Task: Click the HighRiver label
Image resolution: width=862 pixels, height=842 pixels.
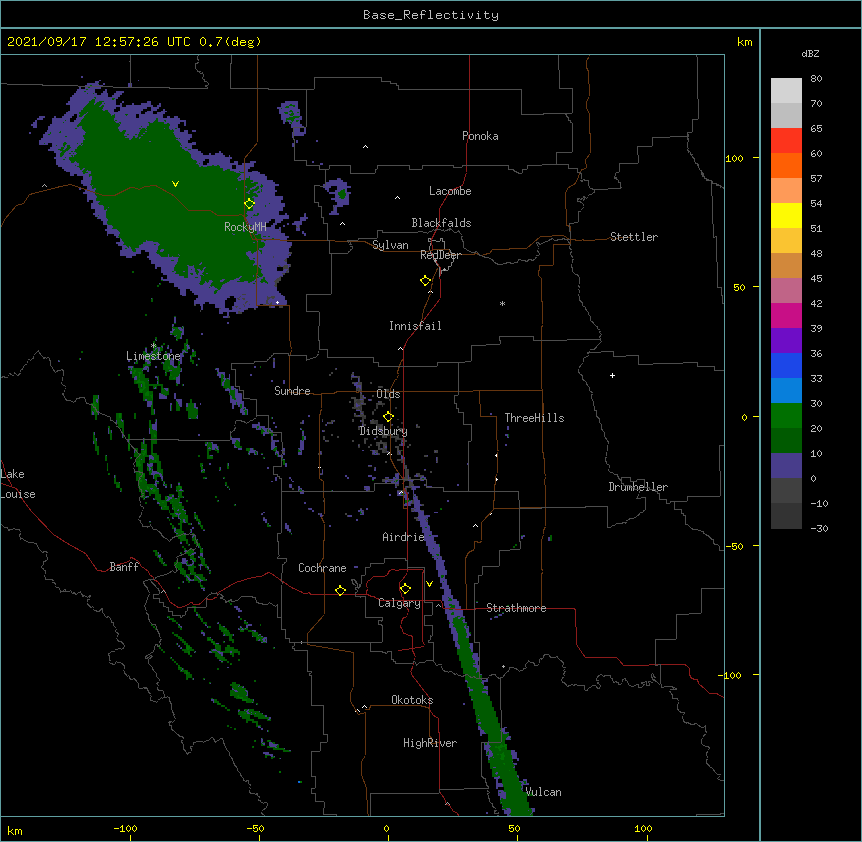Action: [430, 743]
